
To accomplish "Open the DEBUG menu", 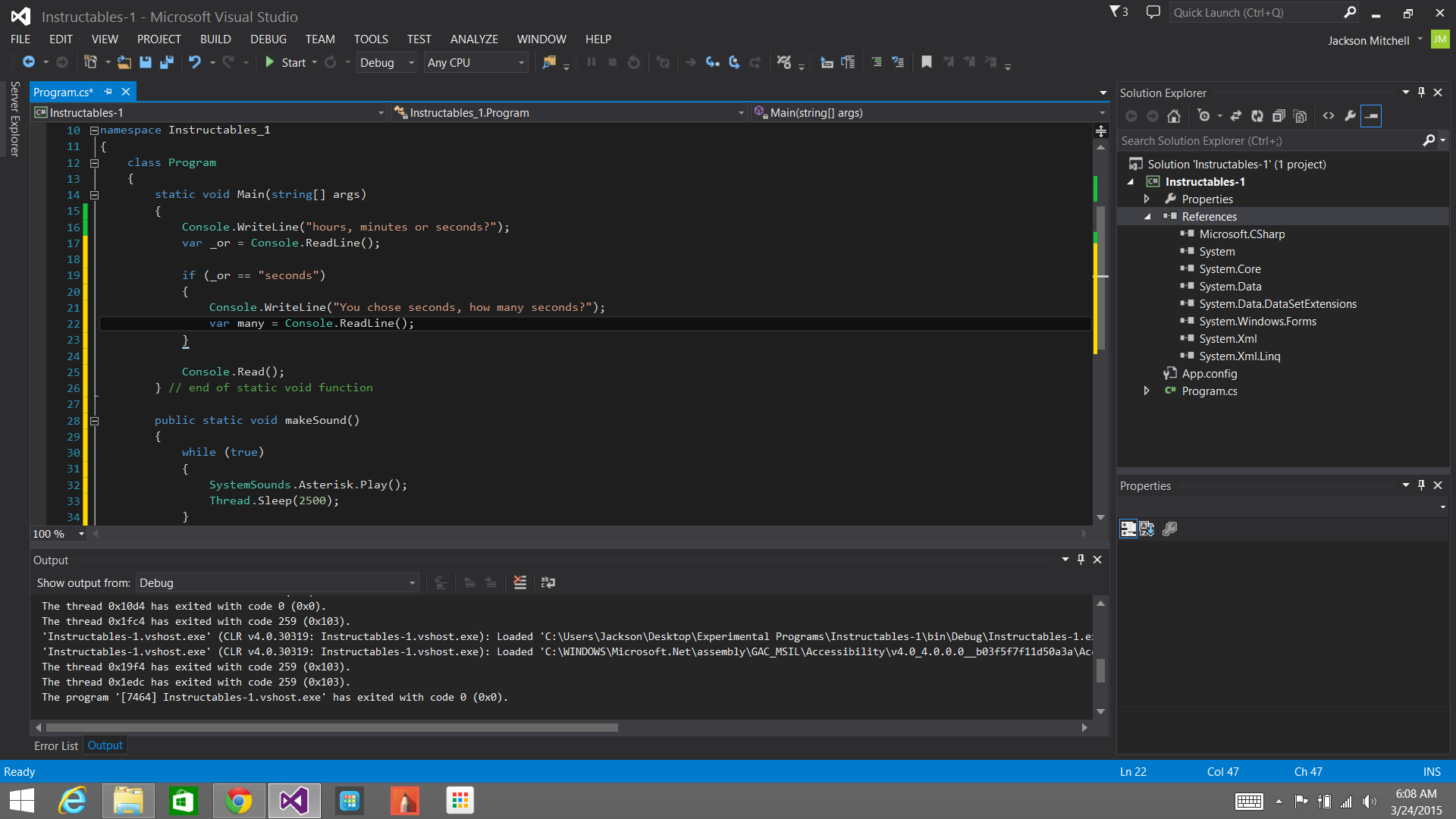I will click(268, 39).
